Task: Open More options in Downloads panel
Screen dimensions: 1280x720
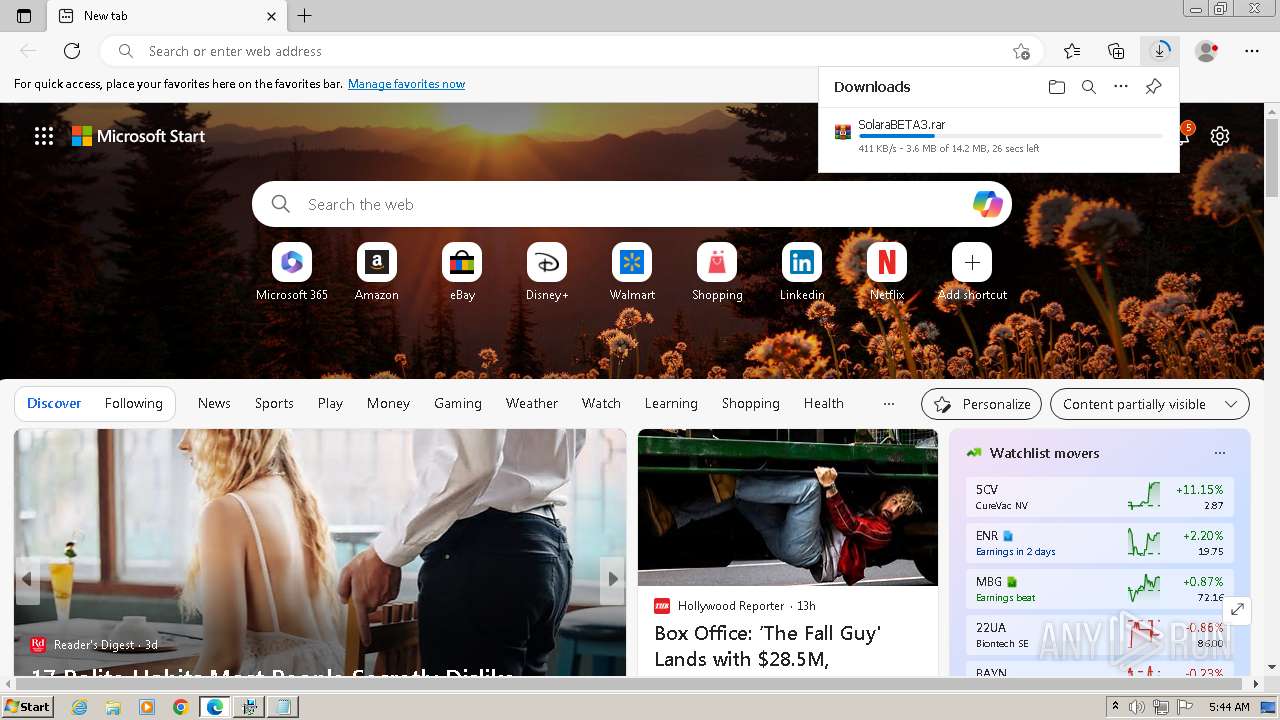Action: coord(1121,87)
